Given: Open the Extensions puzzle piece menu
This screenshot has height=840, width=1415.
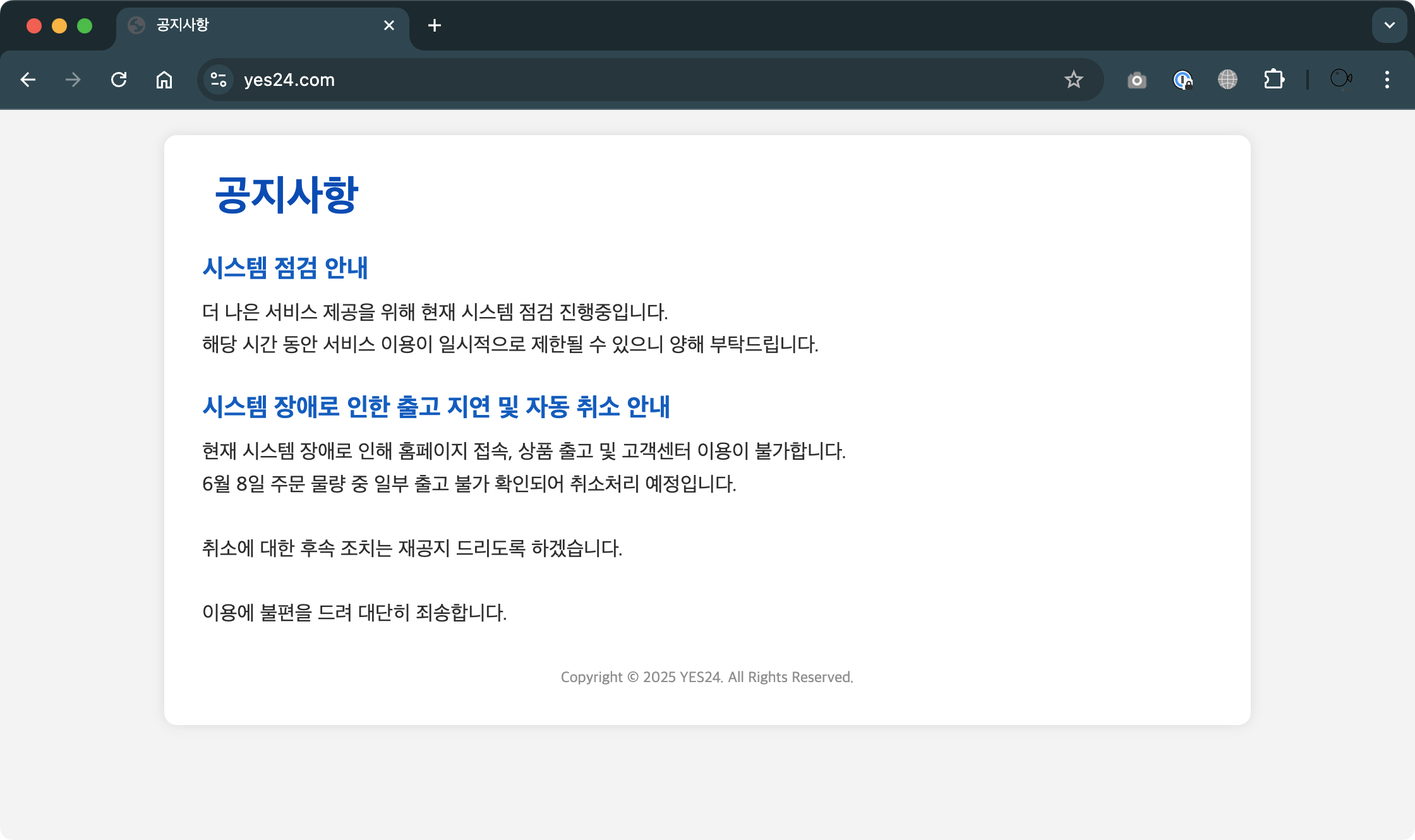Looking at the screenshot, I should point(1273,80).
